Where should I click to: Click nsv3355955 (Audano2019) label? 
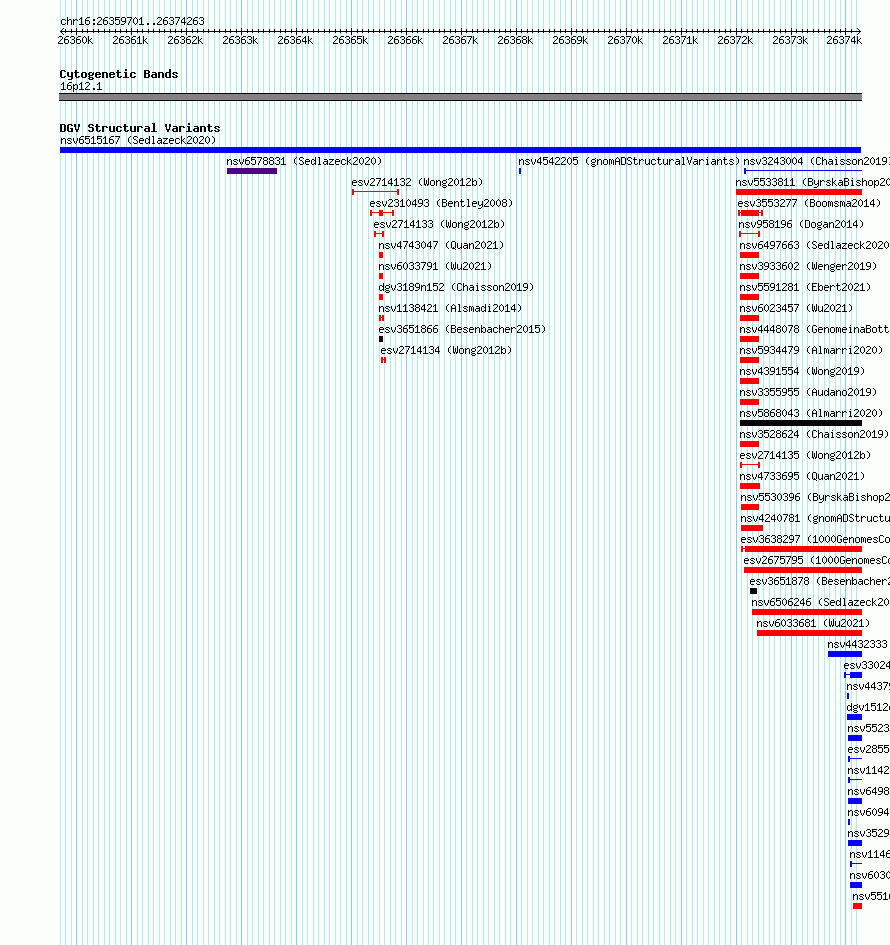pos(808,393)
